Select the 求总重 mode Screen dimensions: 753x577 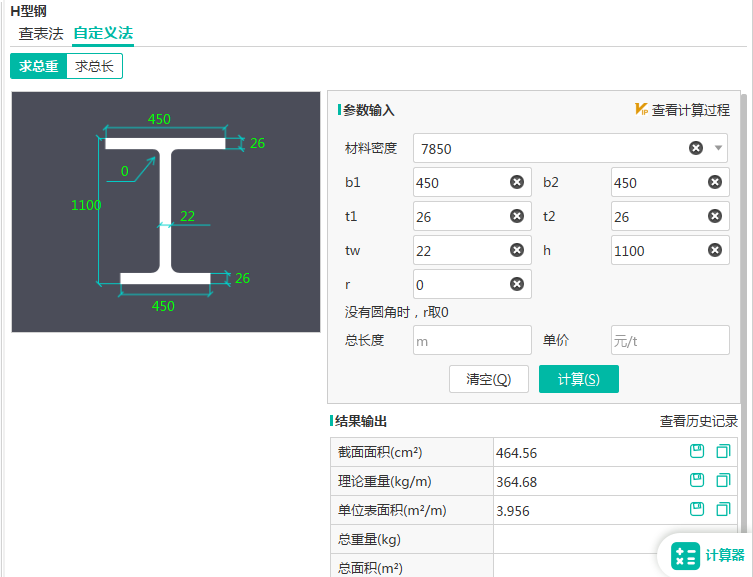pyautogui.click(x=38, y=66)
